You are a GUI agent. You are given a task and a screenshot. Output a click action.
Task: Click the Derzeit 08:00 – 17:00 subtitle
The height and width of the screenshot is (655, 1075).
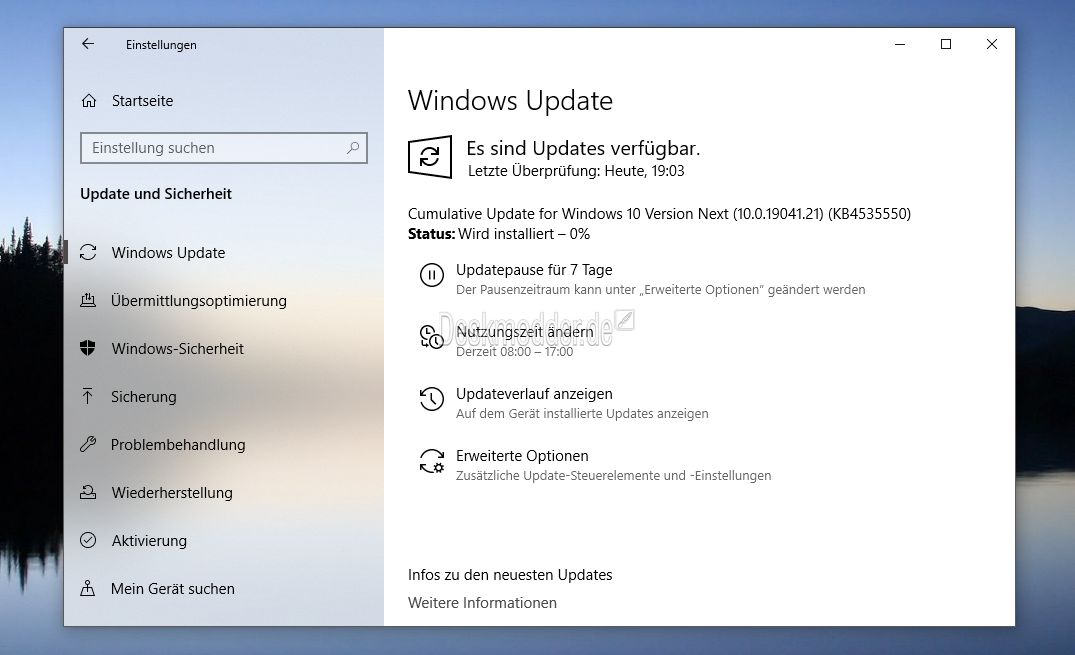[514, 352]
